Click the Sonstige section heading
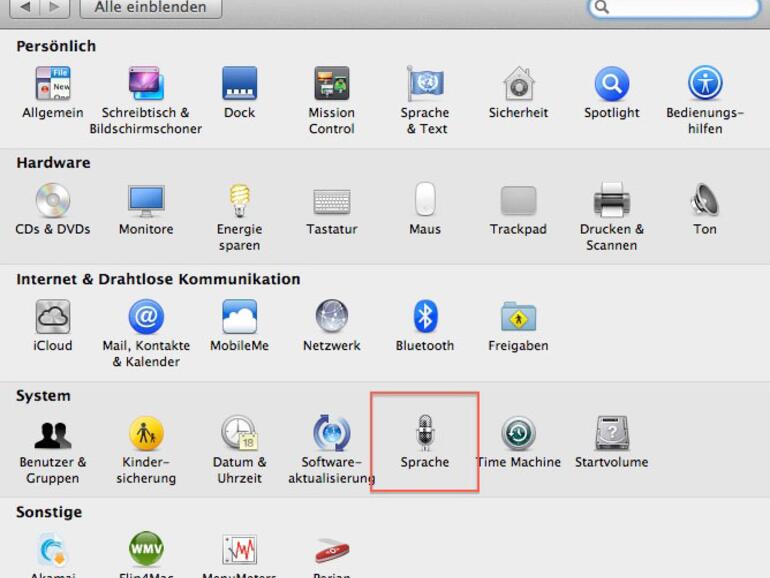 (49, 512)
